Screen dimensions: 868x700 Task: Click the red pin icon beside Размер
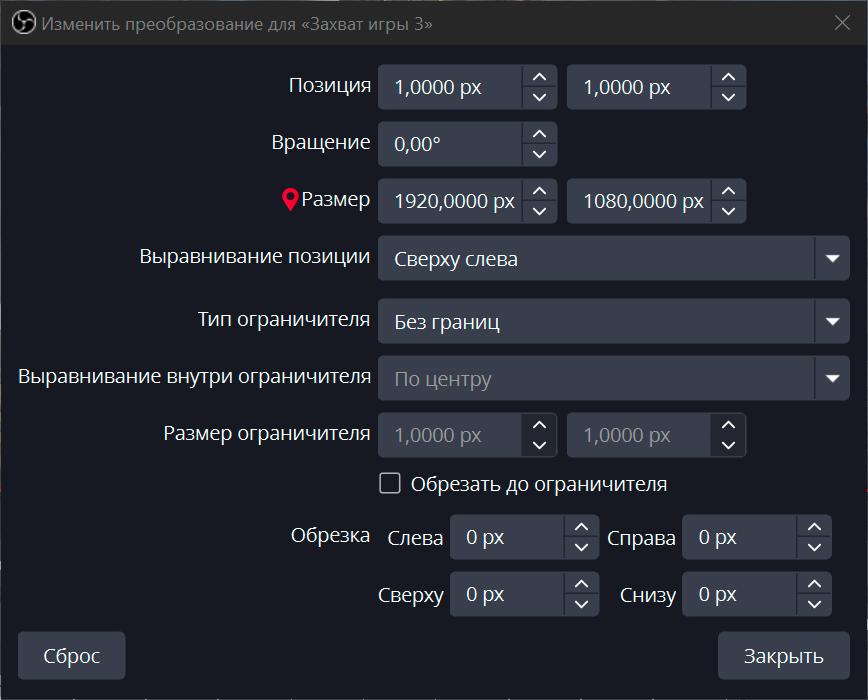tap(290, 200)
